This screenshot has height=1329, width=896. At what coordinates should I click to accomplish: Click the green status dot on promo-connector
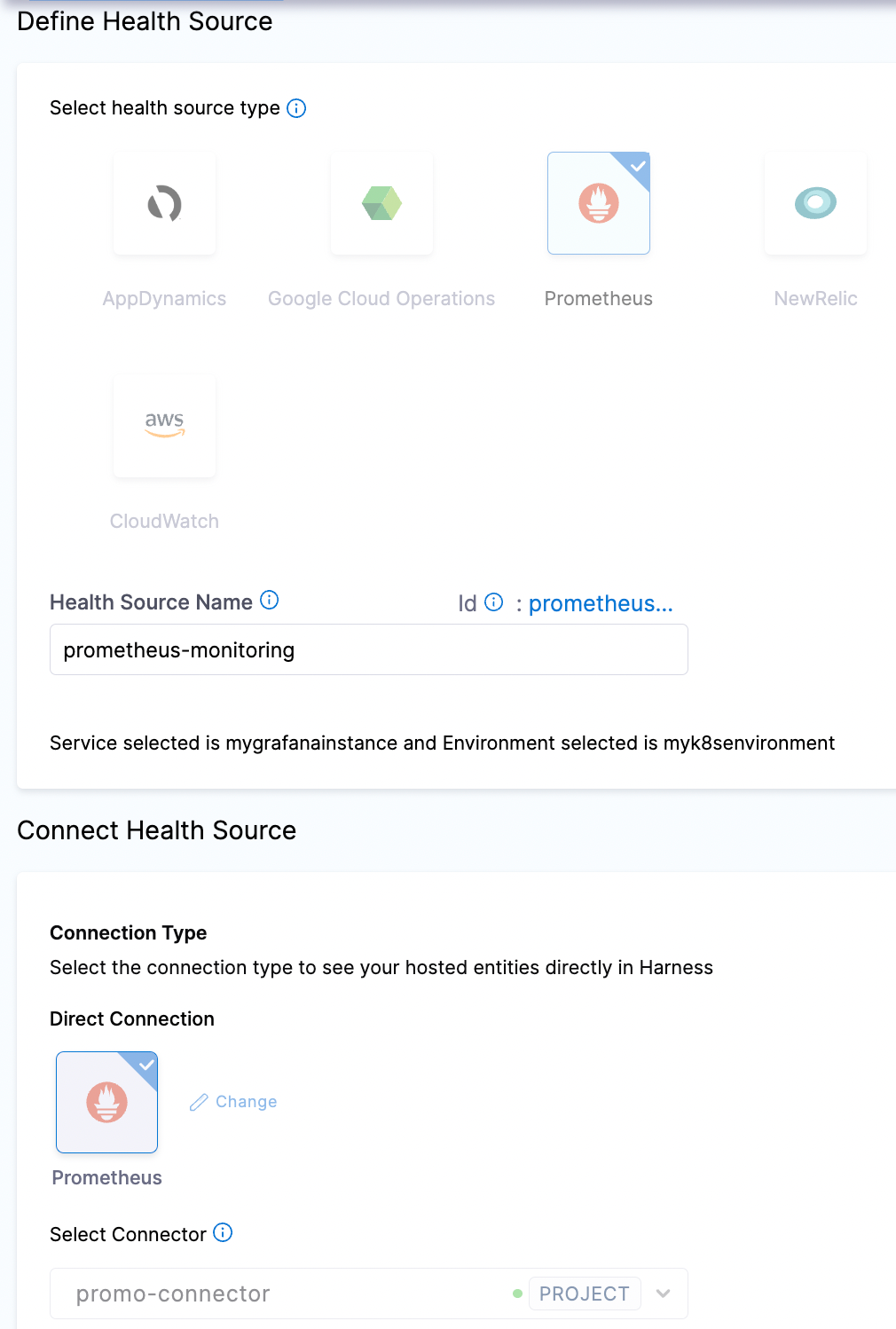(517, 1294)
